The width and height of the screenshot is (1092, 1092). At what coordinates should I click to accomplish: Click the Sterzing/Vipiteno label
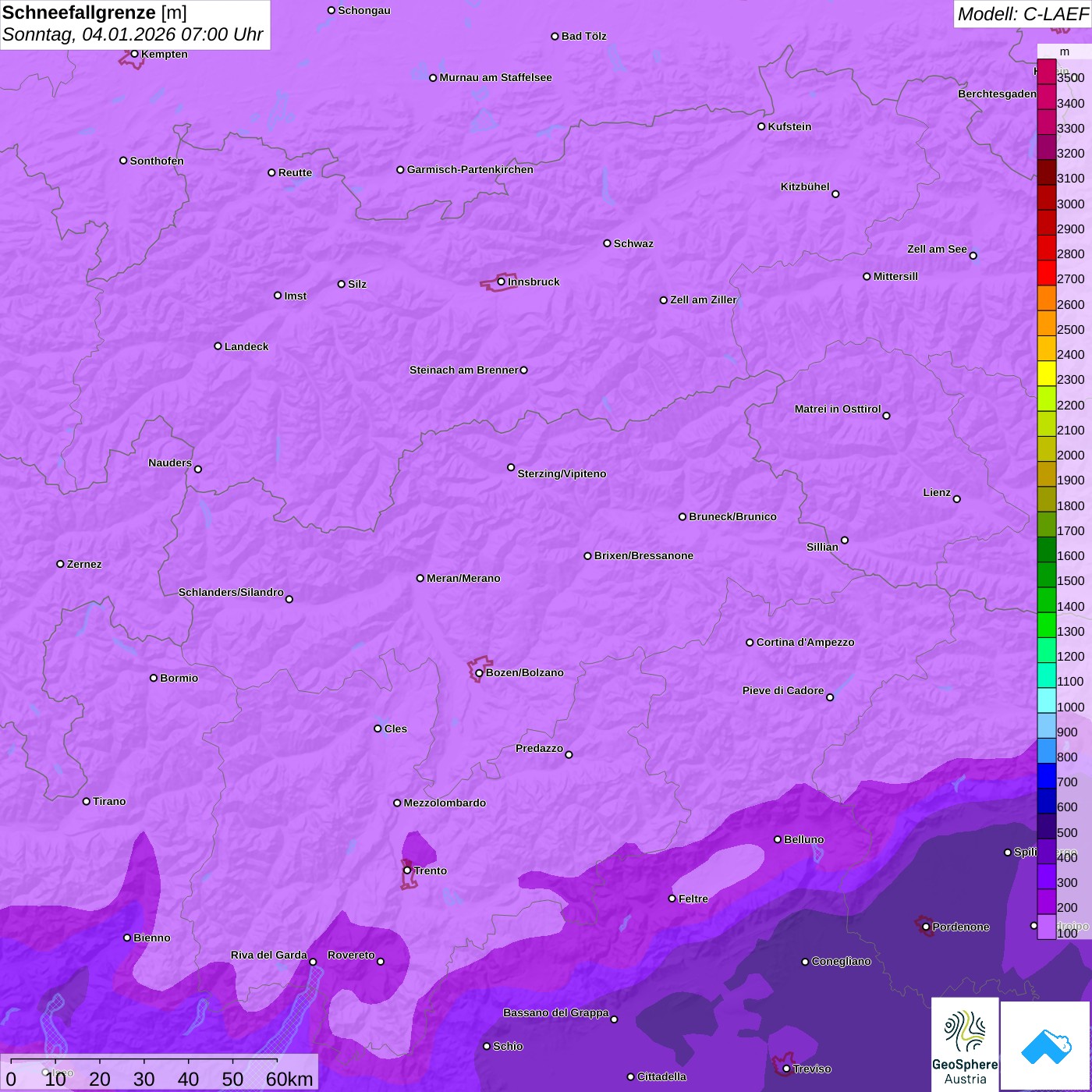coord(562,473)
